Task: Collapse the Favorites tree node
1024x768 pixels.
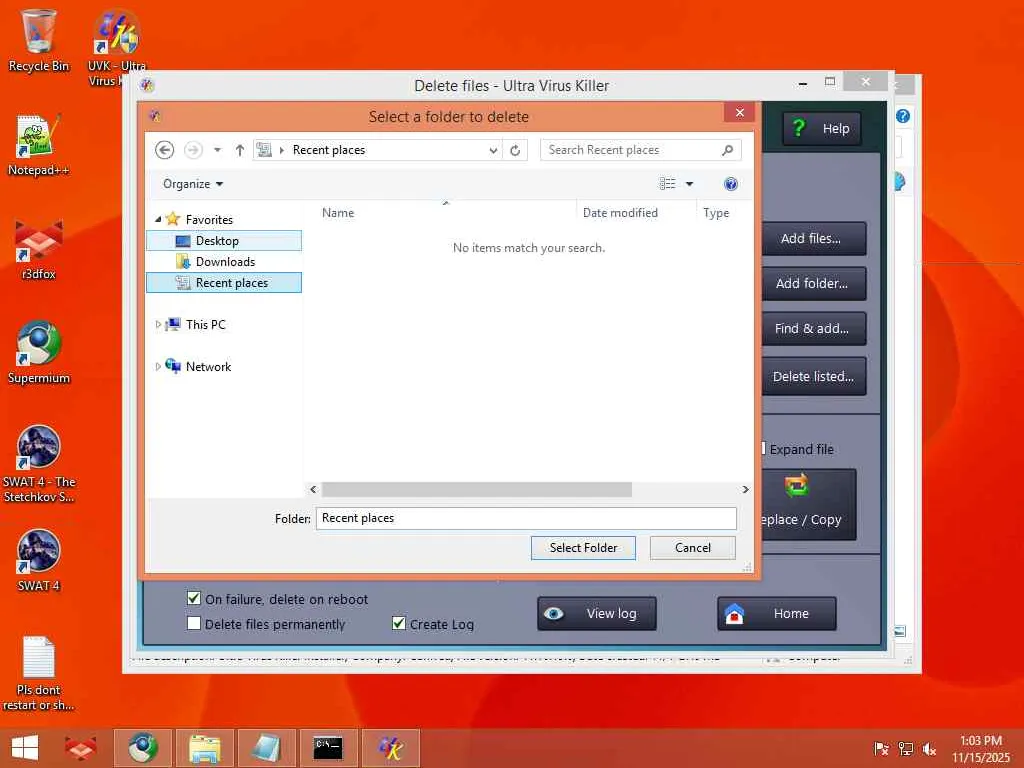Action: click(x=158, y=219)
